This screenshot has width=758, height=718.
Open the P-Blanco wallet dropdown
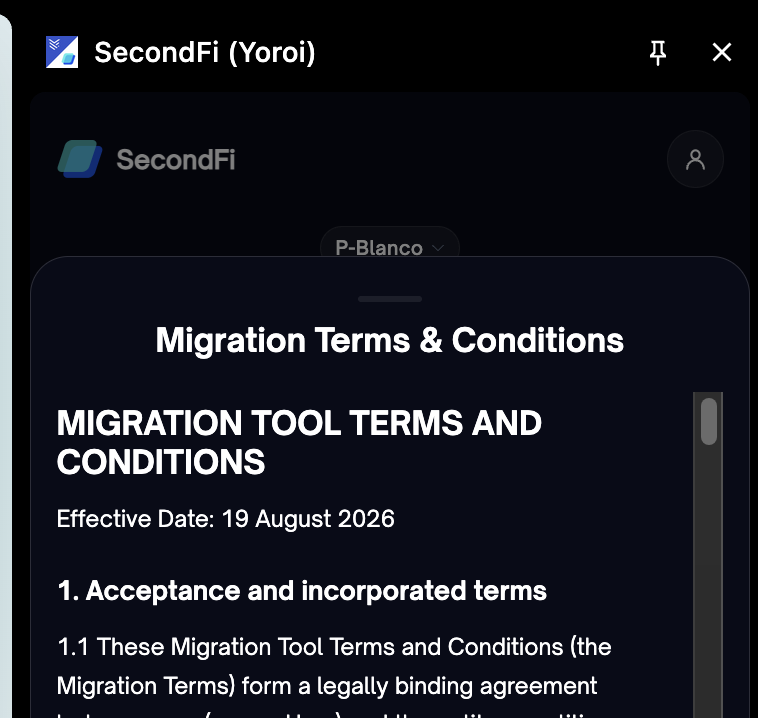[x=390, y=247]
